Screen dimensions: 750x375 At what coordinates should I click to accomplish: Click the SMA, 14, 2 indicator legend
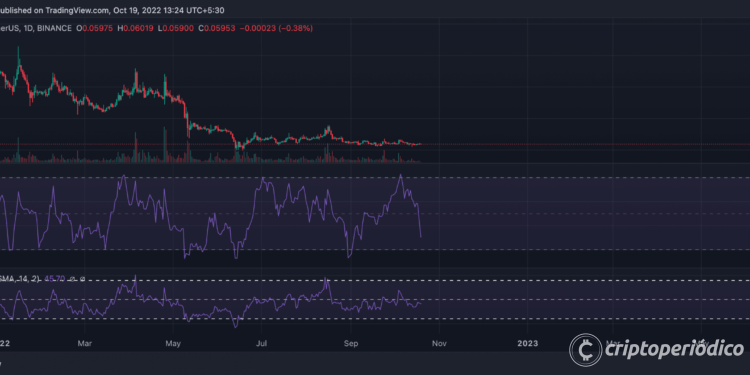pyautogui.click(x=20, y=278)
